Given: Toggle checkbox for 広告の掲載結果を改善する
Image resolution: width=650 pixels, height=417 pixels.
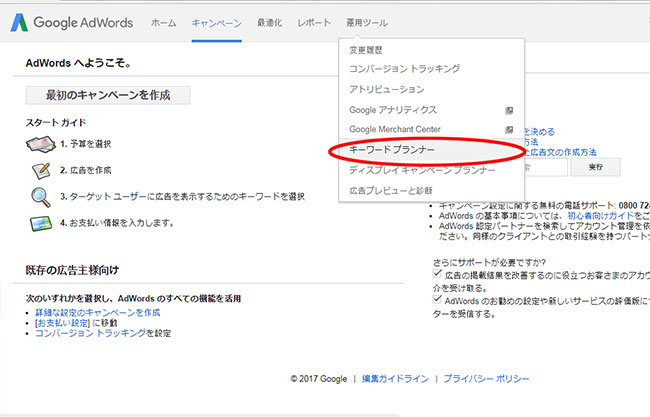Looking at the screenshot, I should coord(437,274).
